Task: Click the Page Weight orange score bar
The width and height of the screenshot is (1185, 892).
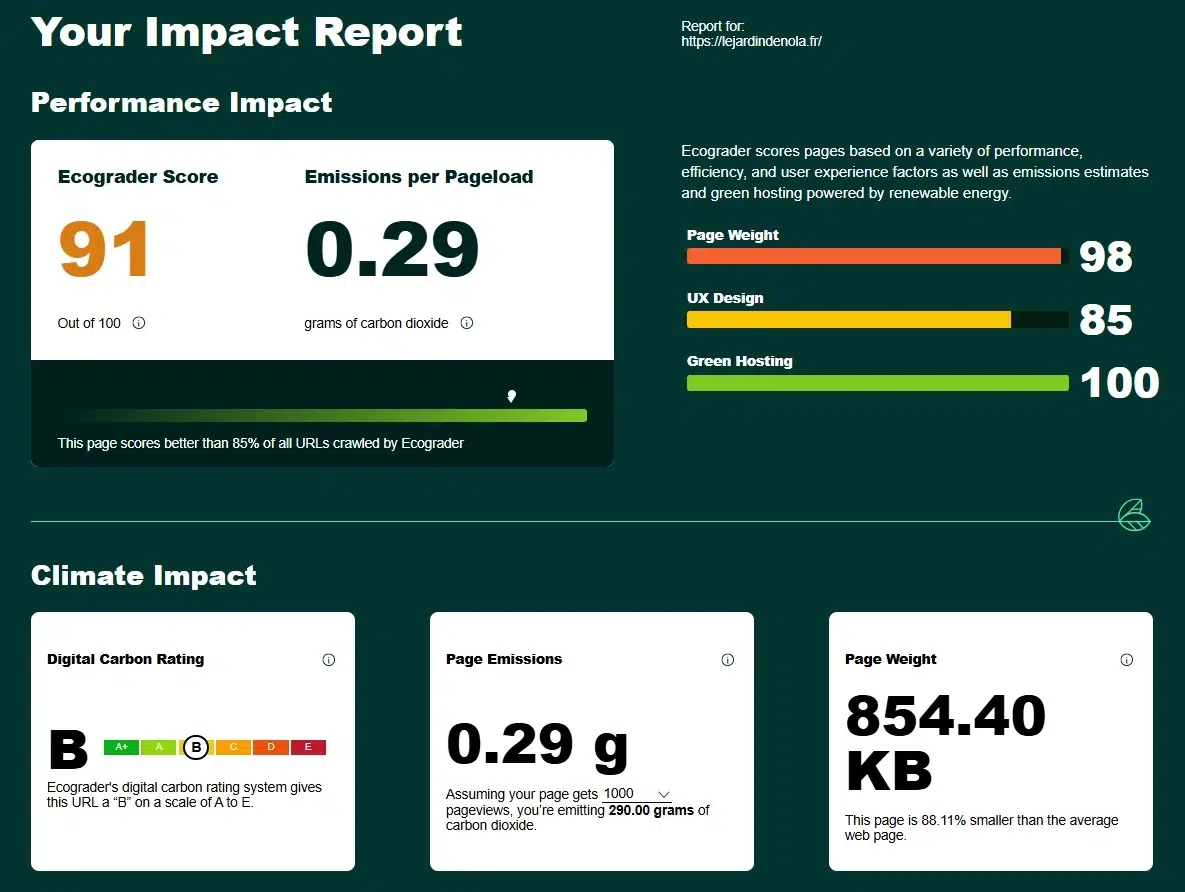Action: pos(874,256)
